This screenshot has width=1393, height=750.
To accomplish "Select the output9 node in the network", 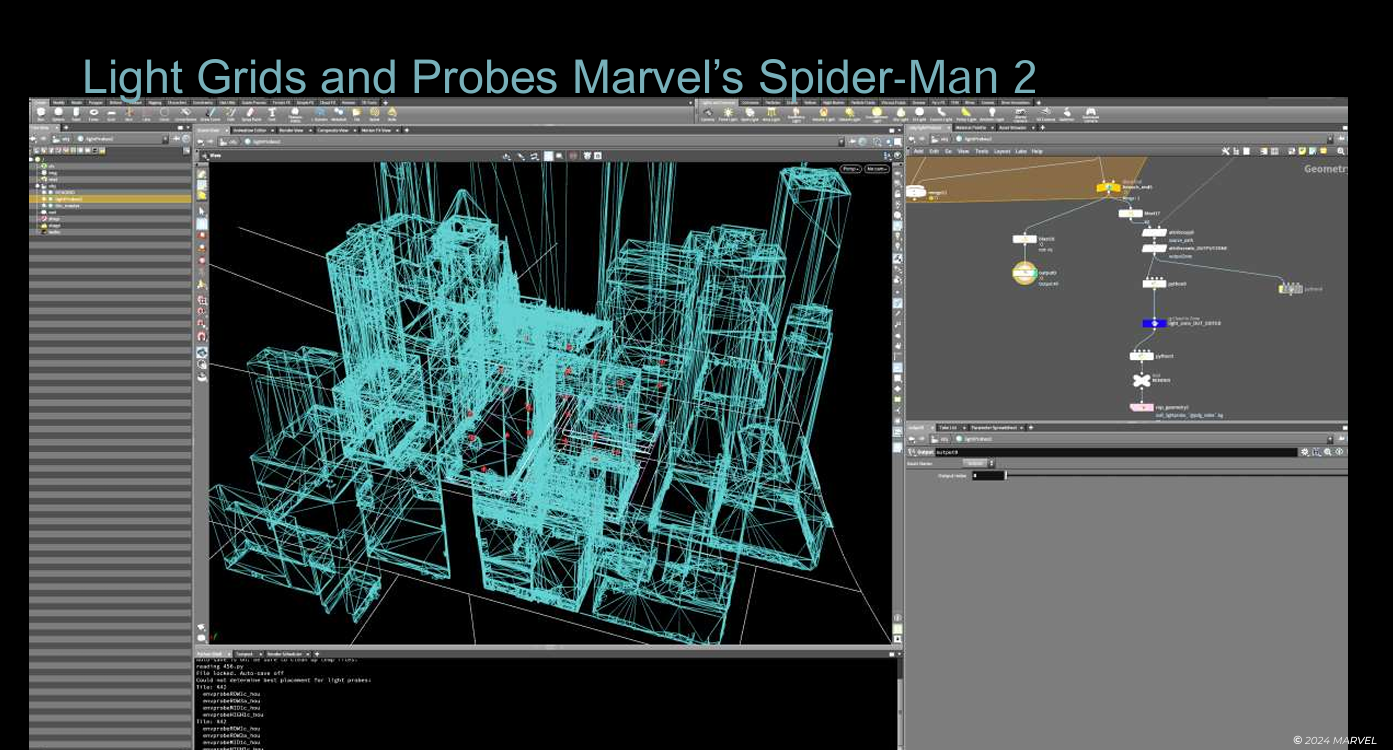I will [1023, 272].
